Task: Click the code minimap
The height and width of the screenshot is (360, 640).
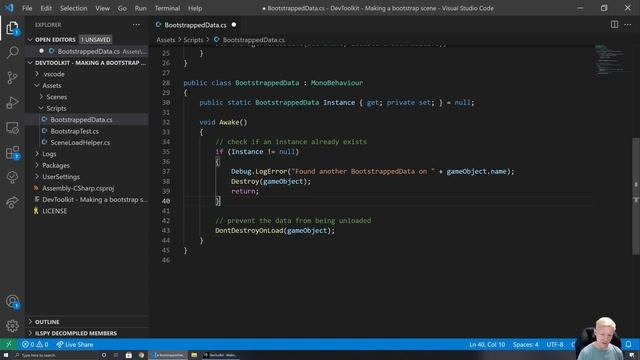Action: click(611, 60)
